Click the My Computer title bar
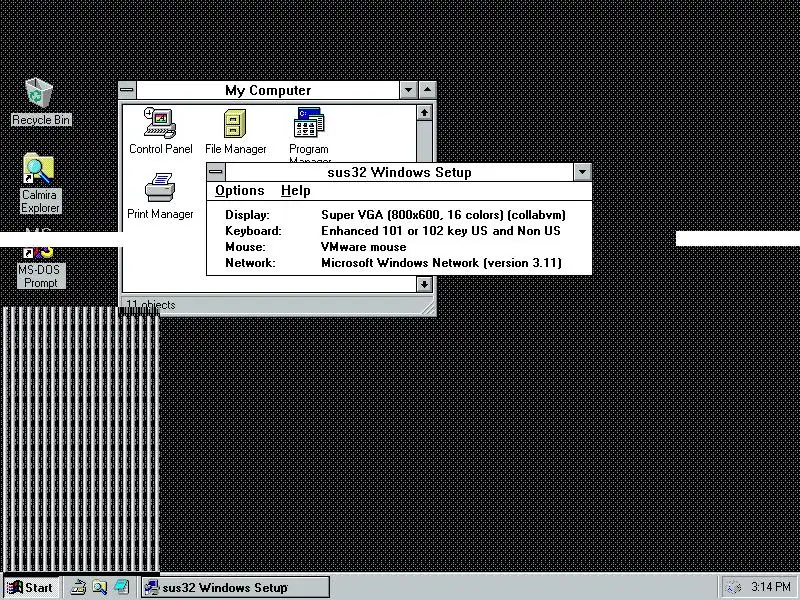800x600 pixels. point(268,90)
